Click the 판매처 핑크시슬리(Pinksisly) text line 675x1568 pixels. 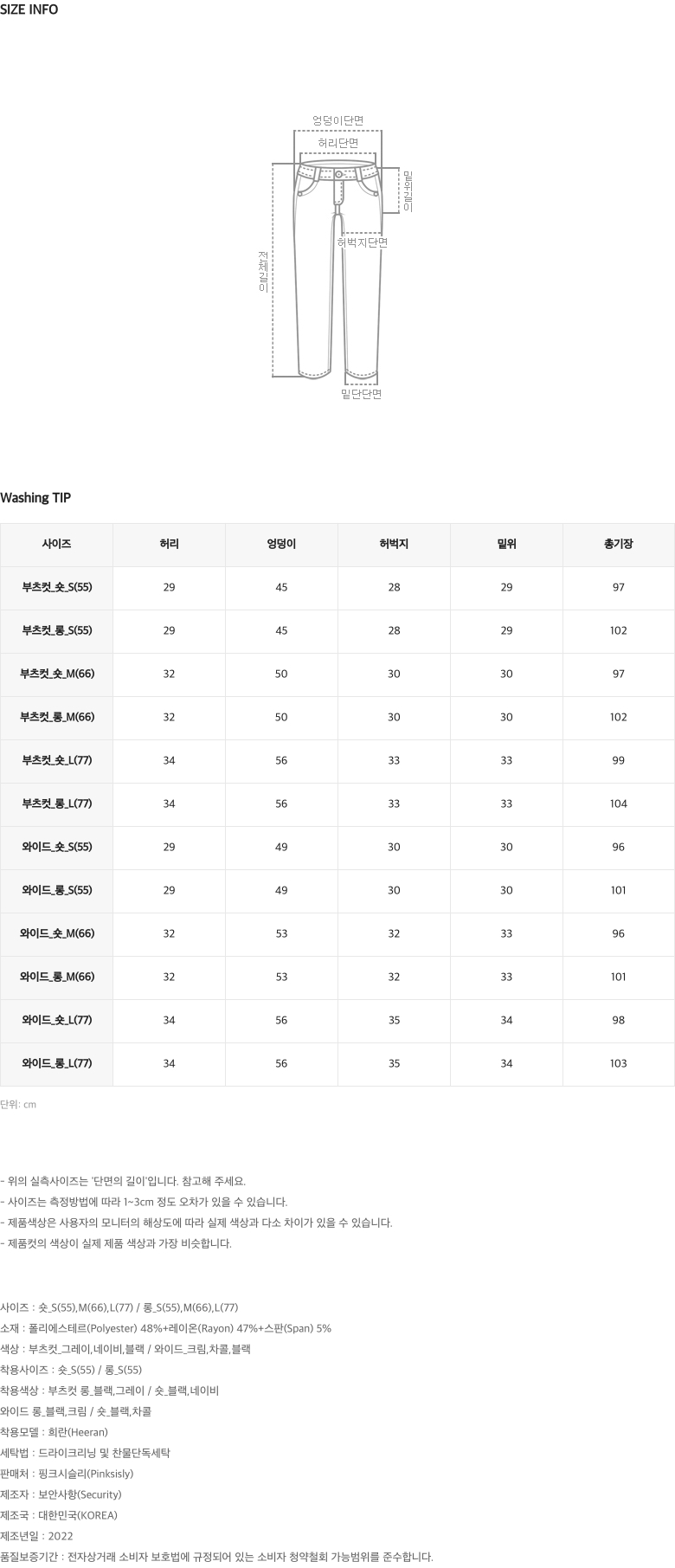pyautogui.click(x=67, y=1474)
